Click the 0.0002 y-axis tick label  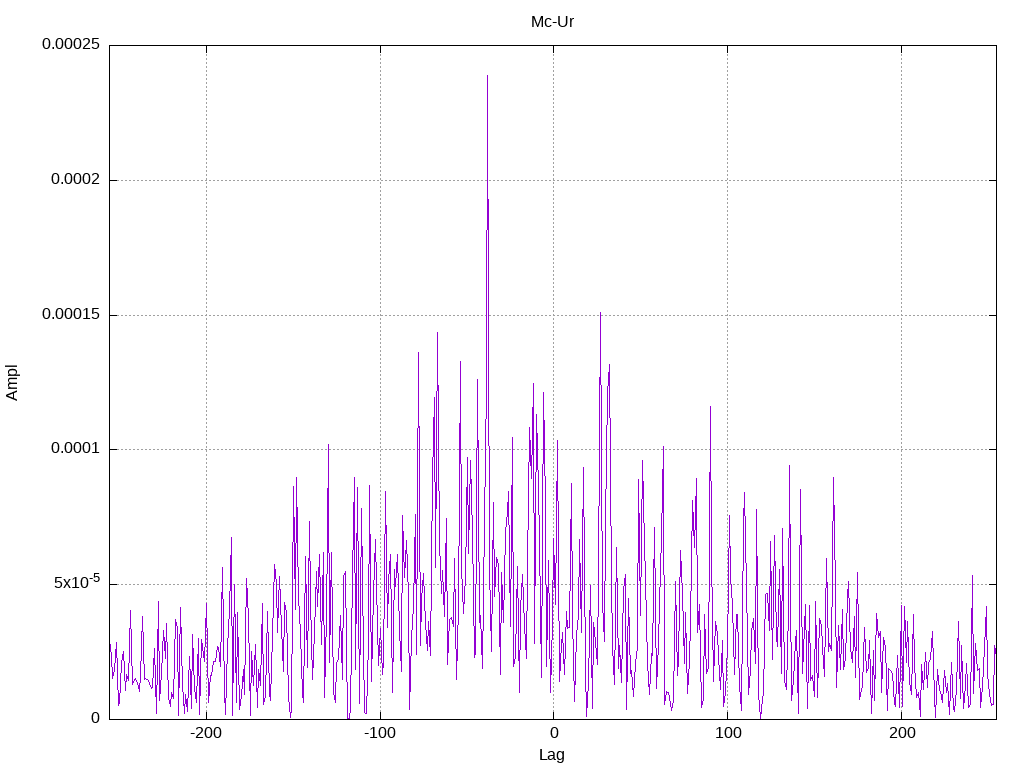[76, 179]
